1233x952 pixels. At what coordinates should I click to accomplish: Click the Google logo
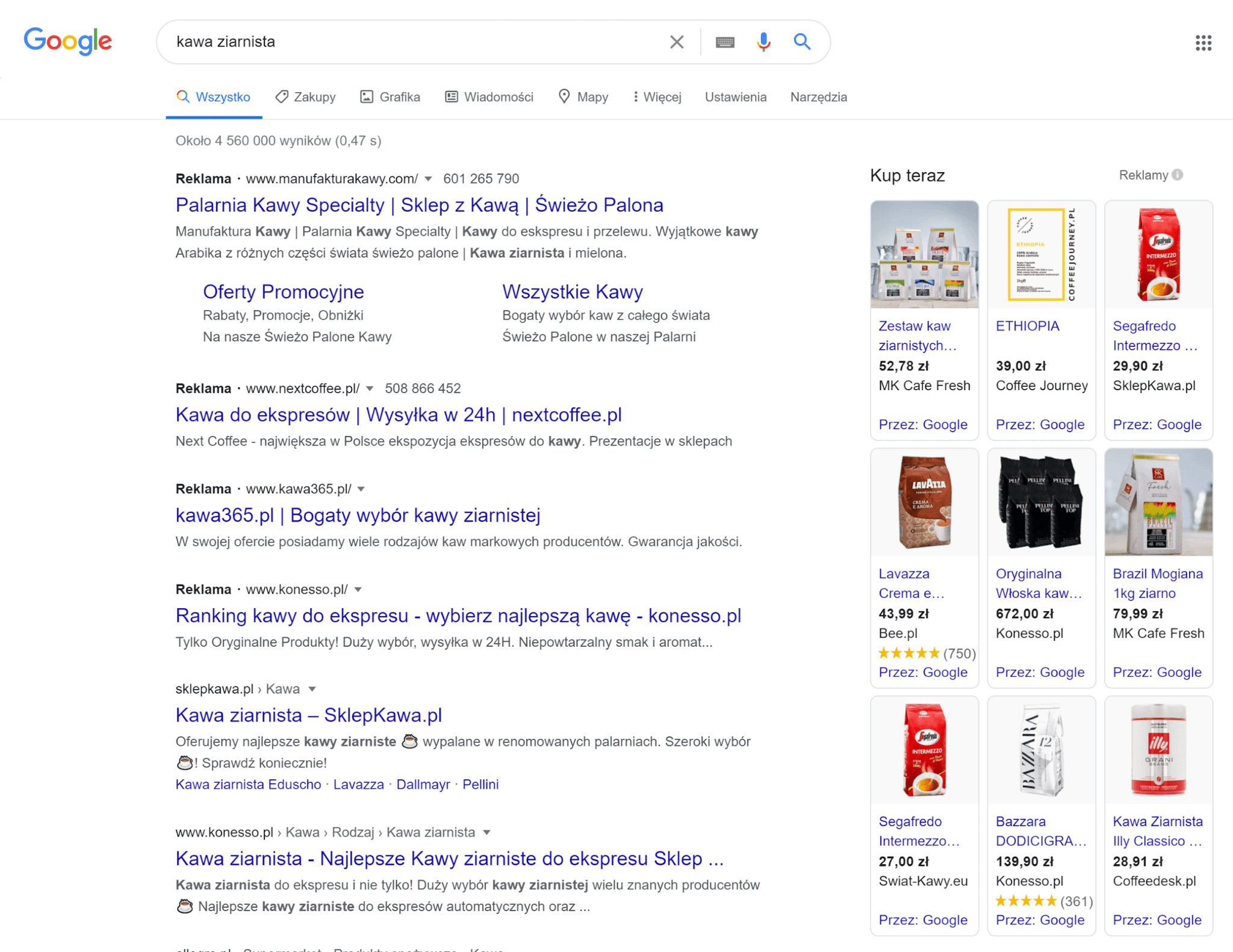(68, 41)
